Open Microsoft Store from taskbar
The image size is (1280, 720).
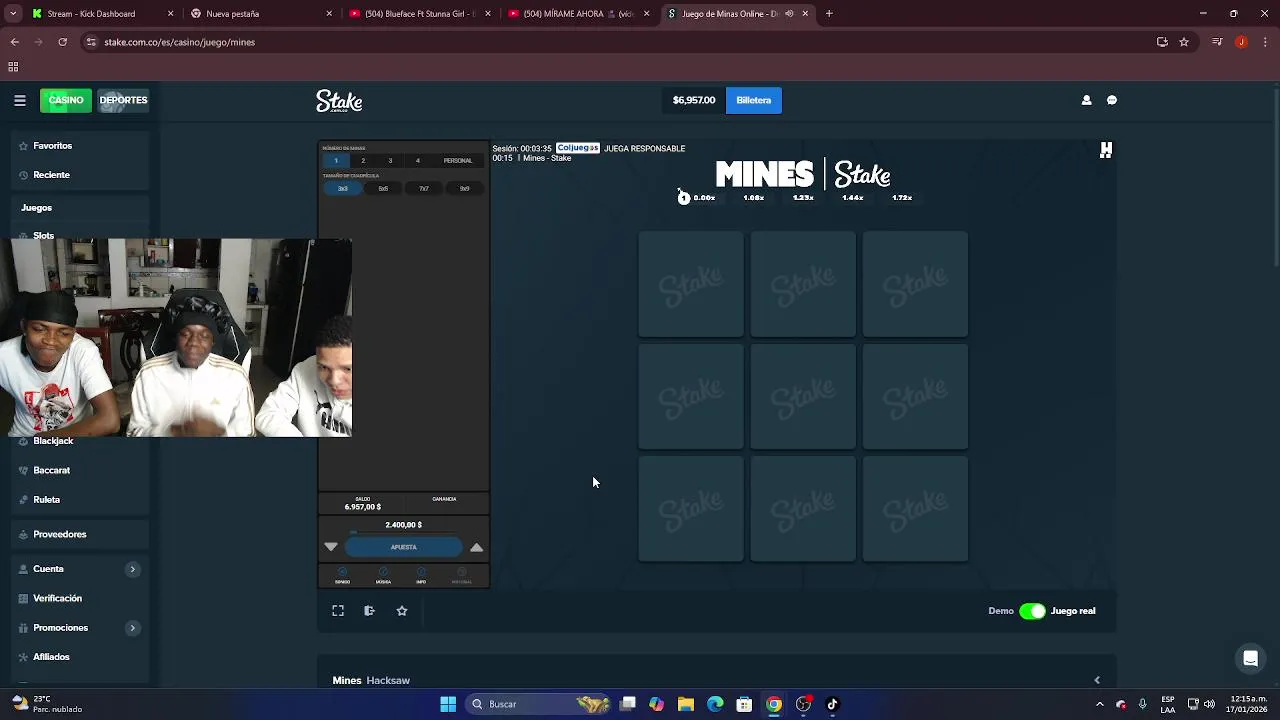tap(744, 704)
